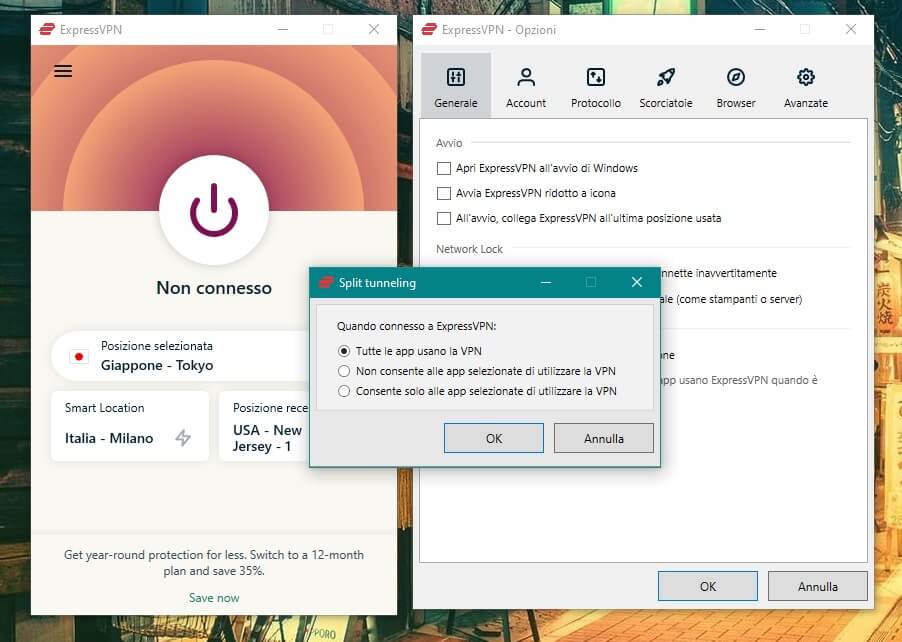The image size is (902, 642).
Task: Select Tutte le app usano la VPN
Action: click(x=344, y=351)
